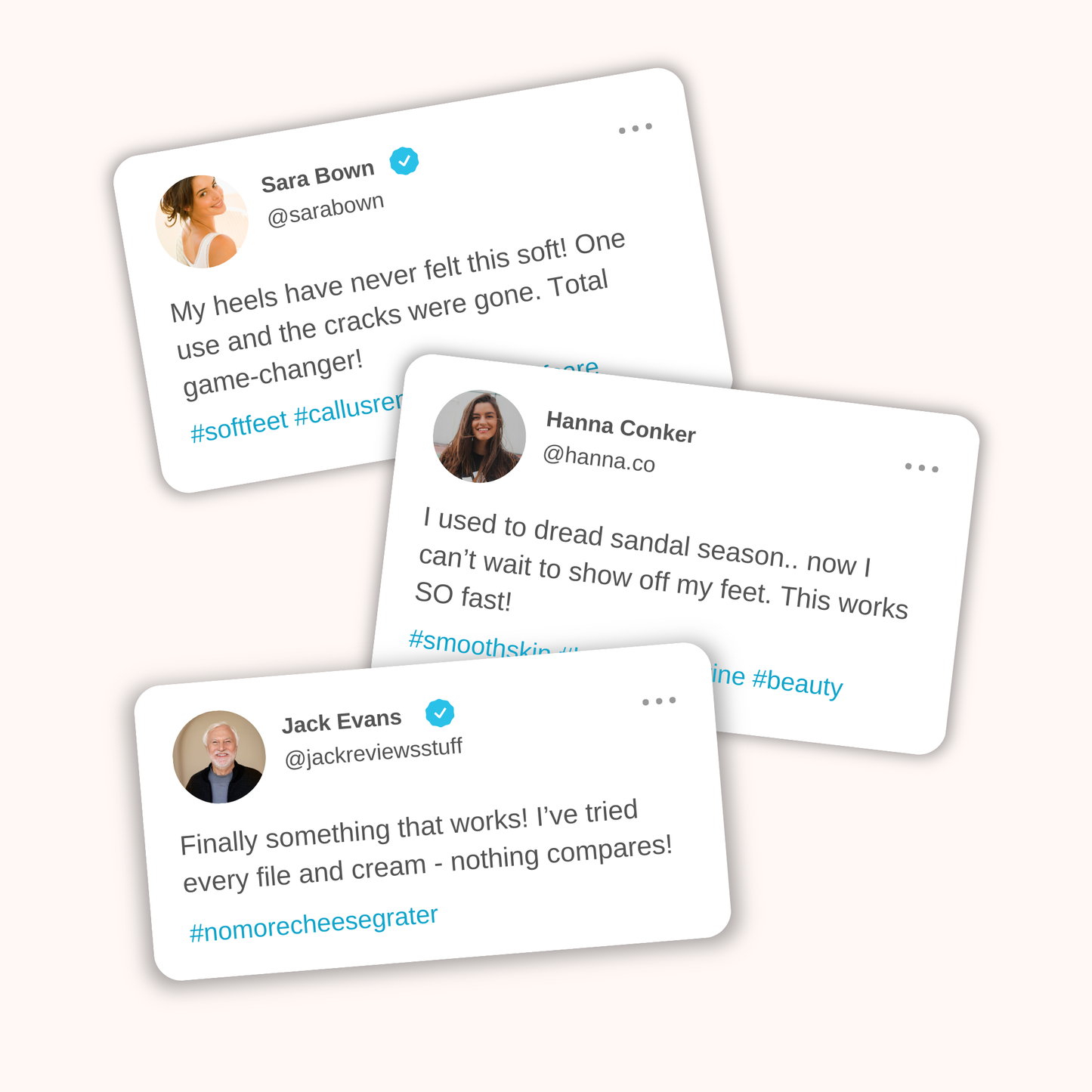The width and height of the screenshot is (1092, 1092).
Task: Click the #beauty hashtag
Action: [x=797, y=682]
